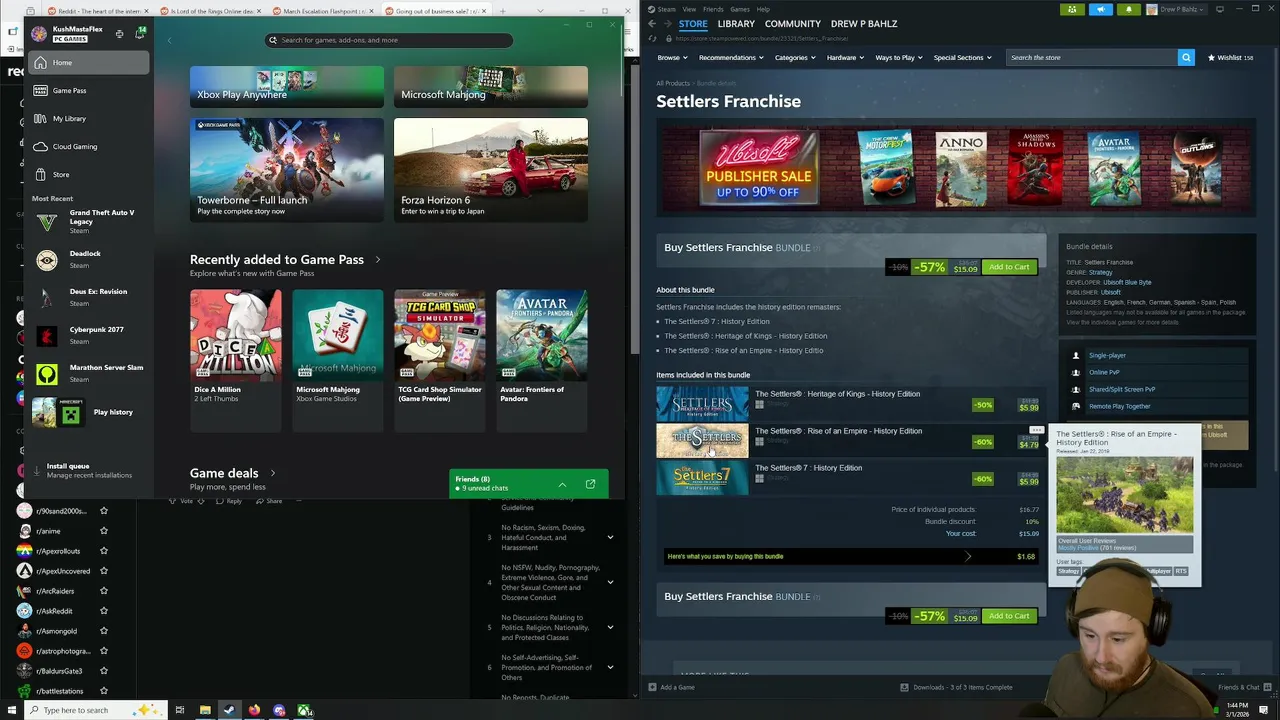Expand Reddit rule 5 about Politics and Religion

610,628
